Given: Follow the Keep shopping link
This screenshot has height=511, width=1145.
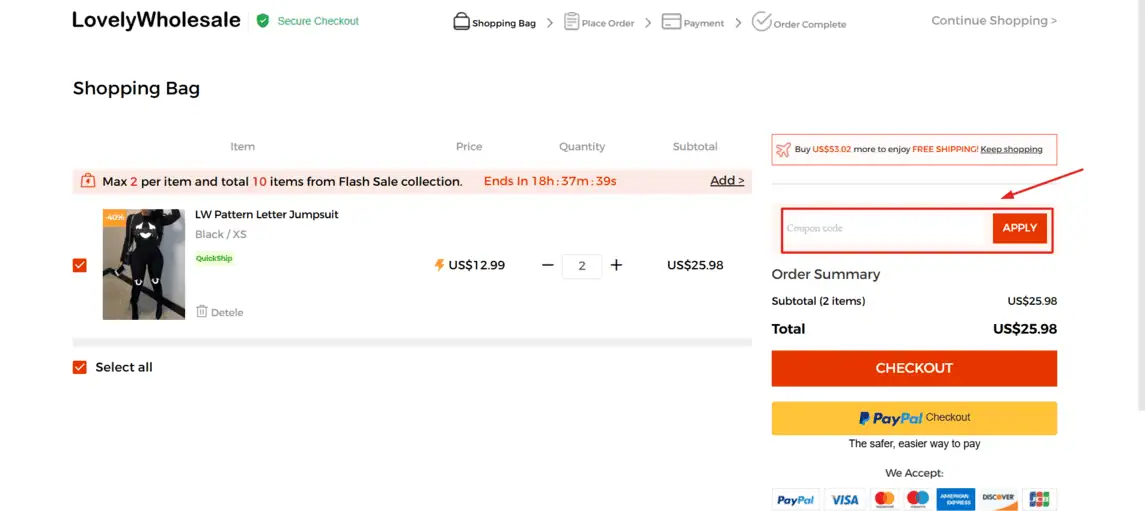Looking at the screenshot, I should point(1011,149).
